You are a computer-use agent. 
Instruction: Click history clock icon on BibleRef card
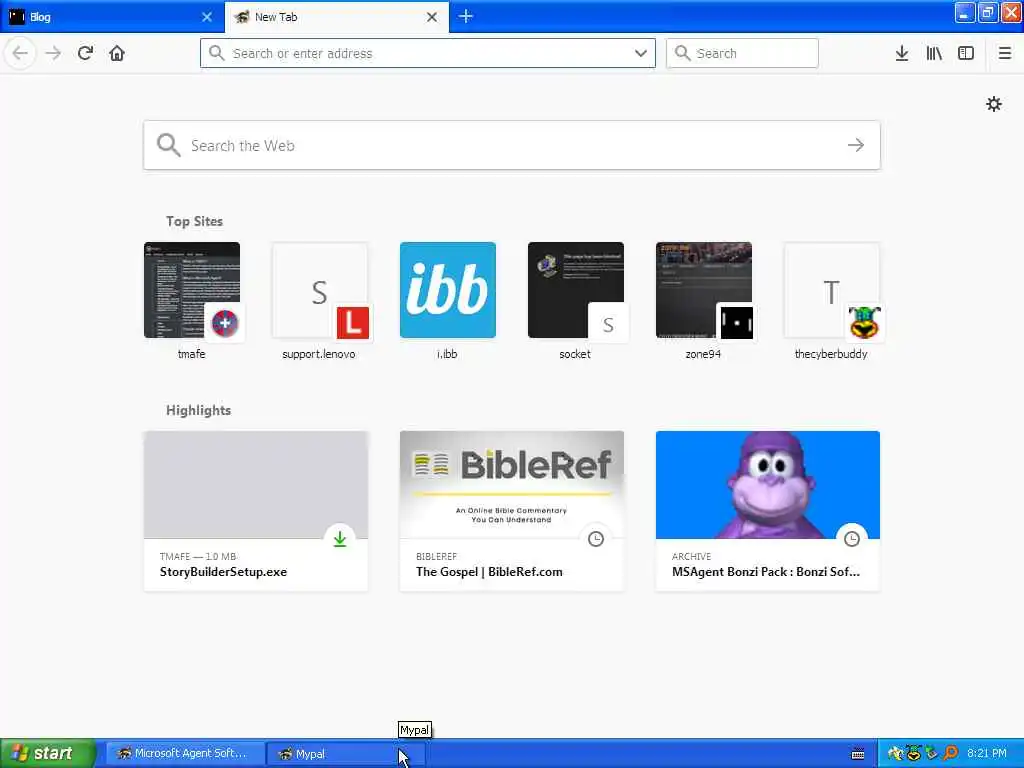pyautogui.click(x=596, y=539)
